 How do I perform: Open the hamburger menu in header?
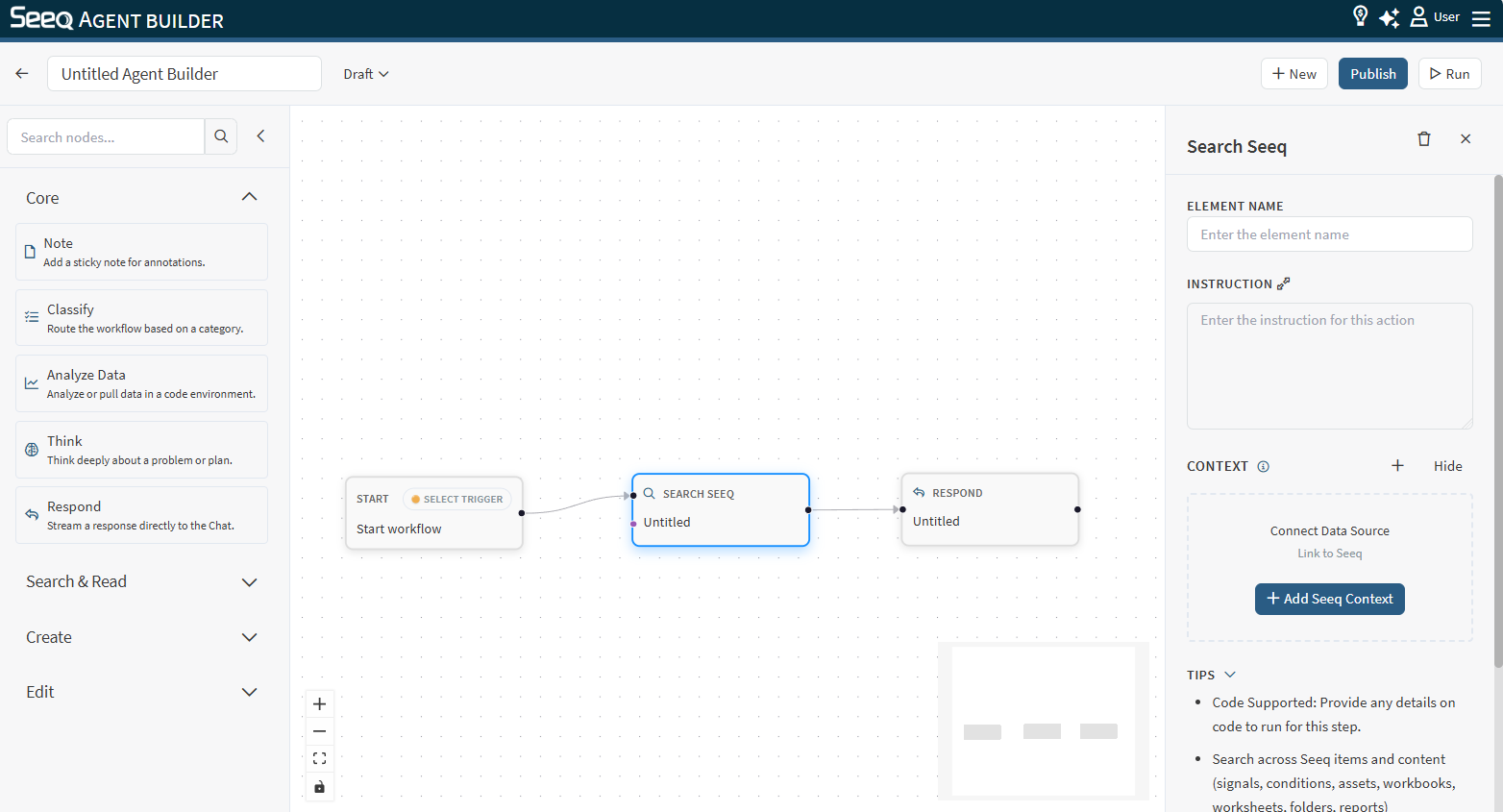pos(1481,18)
